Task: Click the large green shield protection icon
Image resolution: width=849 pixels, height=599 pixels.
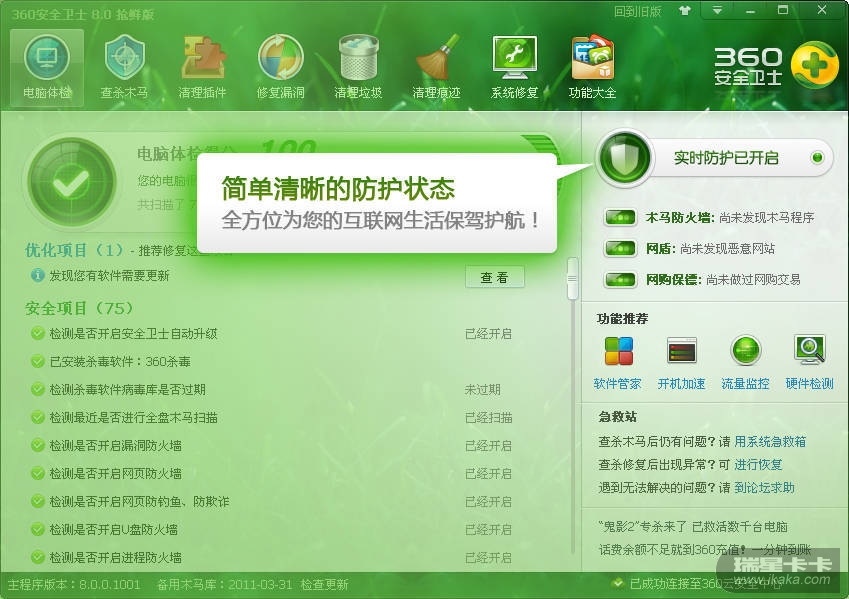Action: pos(625,158)
